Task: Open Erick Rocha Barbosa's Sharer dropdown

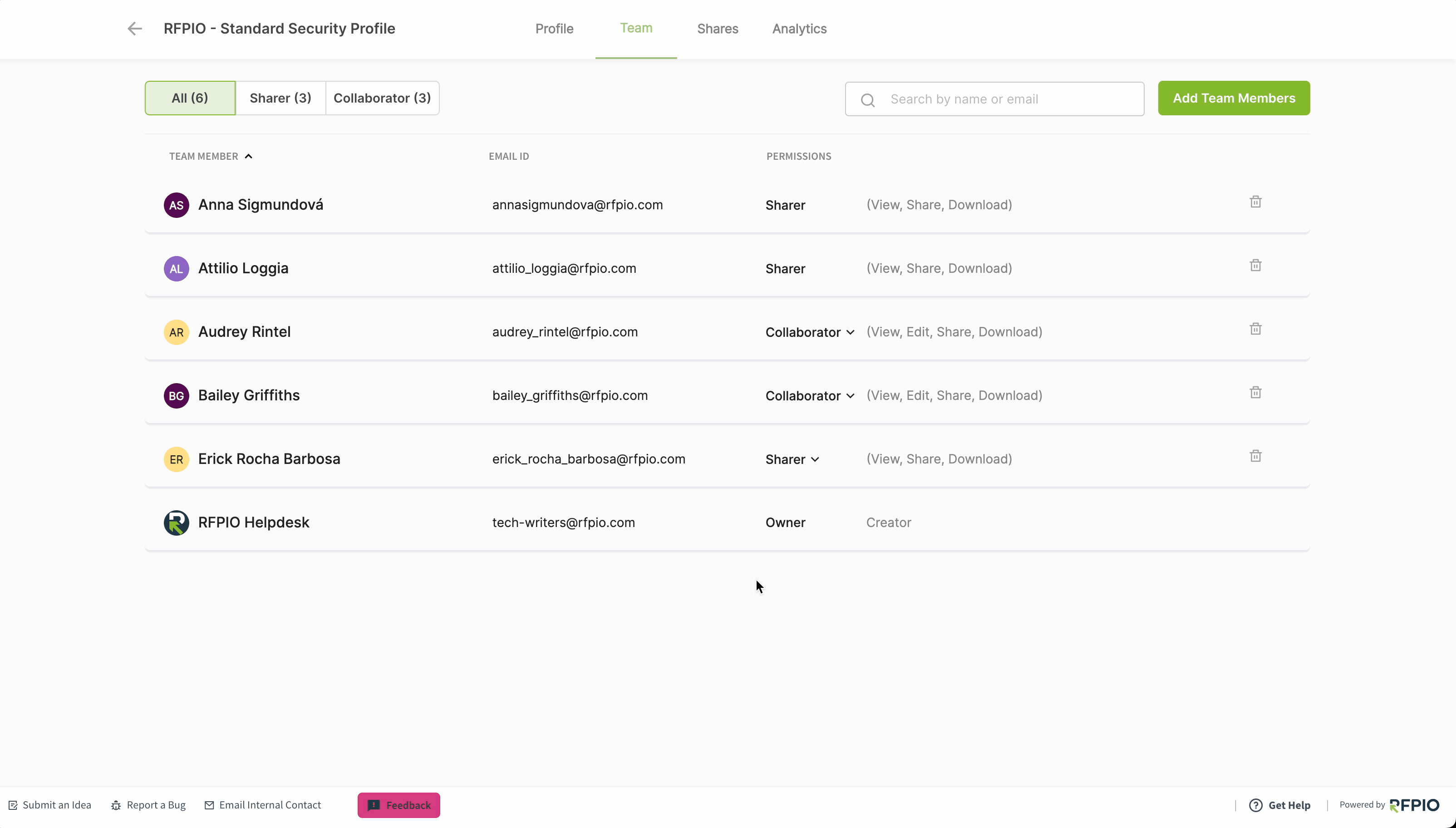Action: click(x=792, y=459)
